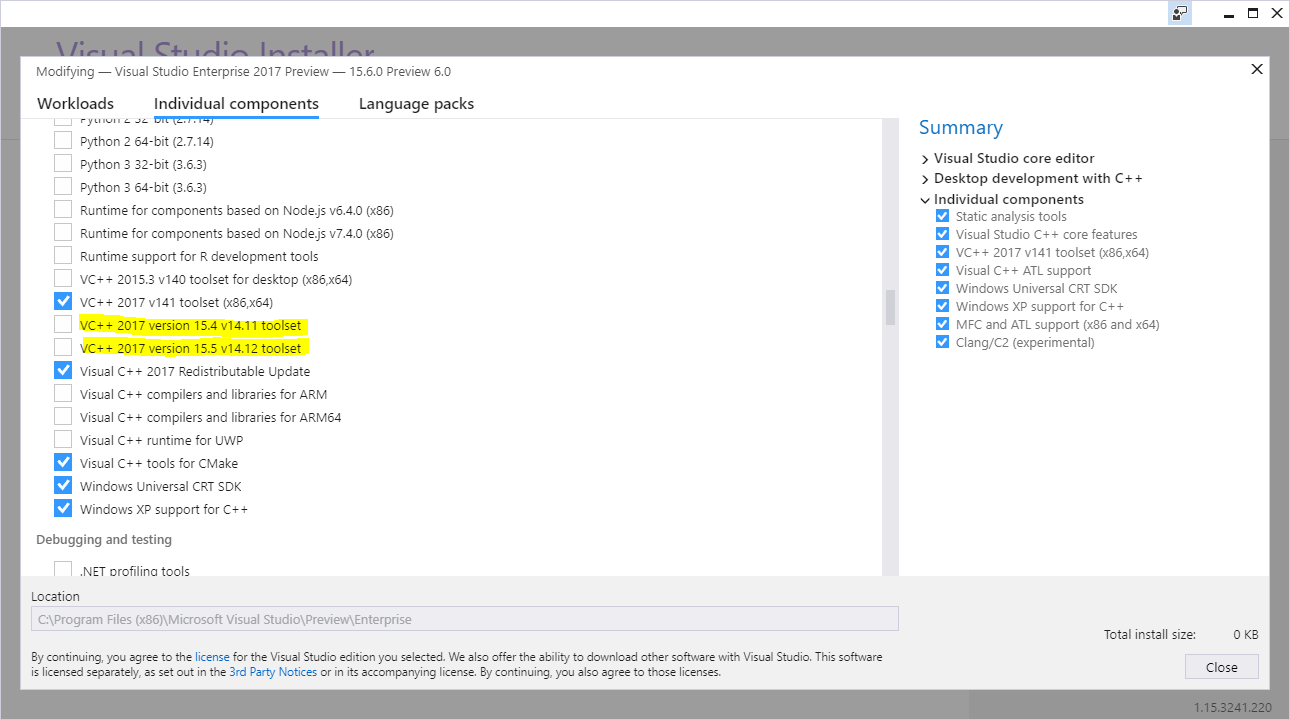Enable the Python 2 64-bit (2.7.14) checkbox
Screen dimensions: 1290x720
[x=63, y=141]
